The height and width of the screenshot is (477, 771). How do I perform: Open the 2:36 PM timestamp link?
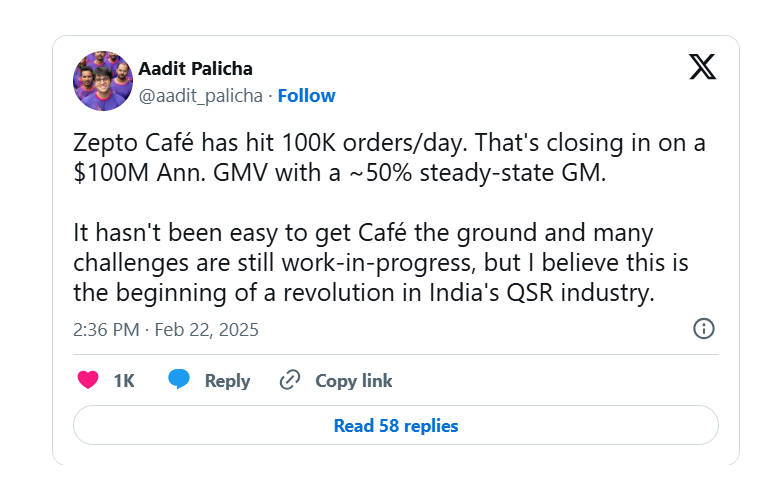[x=106, y=329]
